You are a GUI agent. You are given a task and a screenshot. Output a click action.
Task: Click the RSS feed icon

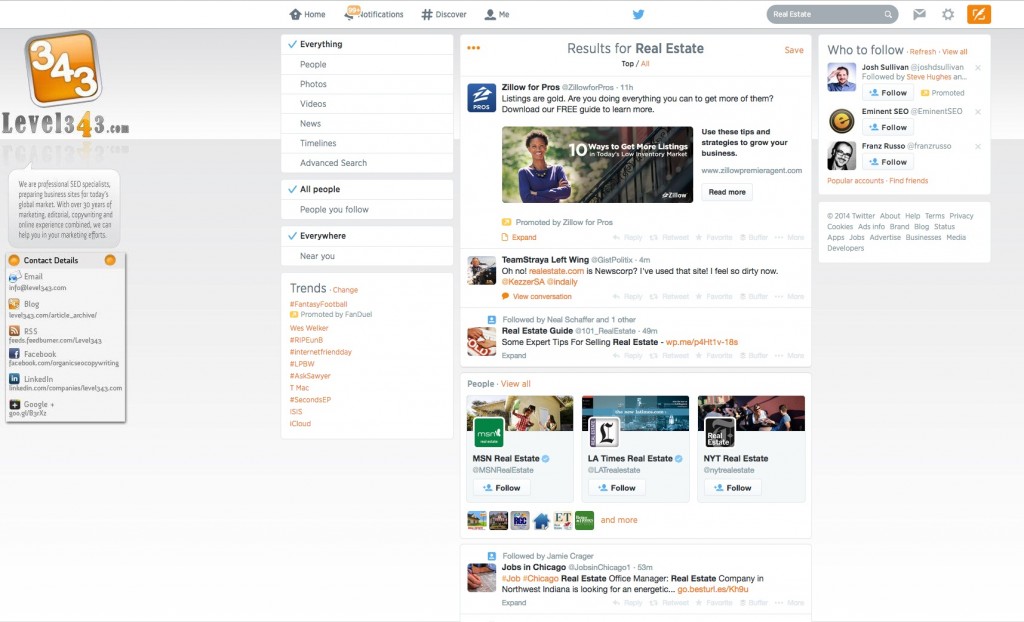pos(14,331)
